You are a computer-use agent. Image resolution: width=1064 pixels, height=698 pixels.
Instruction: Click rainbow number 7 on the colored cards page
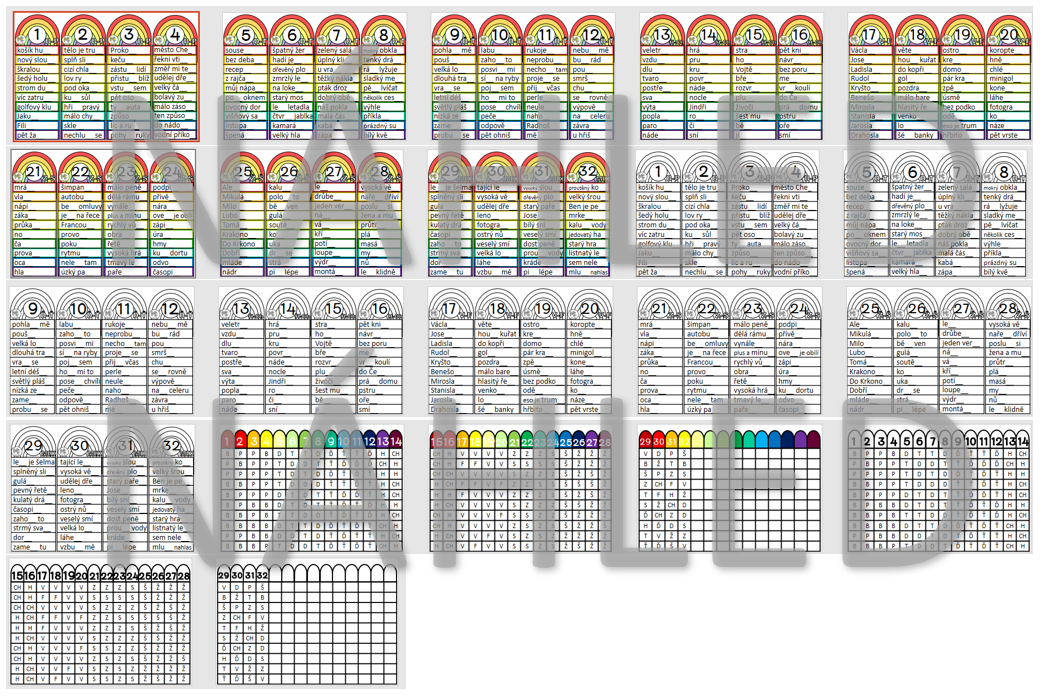pyautogui.click(x=337, y=34)
